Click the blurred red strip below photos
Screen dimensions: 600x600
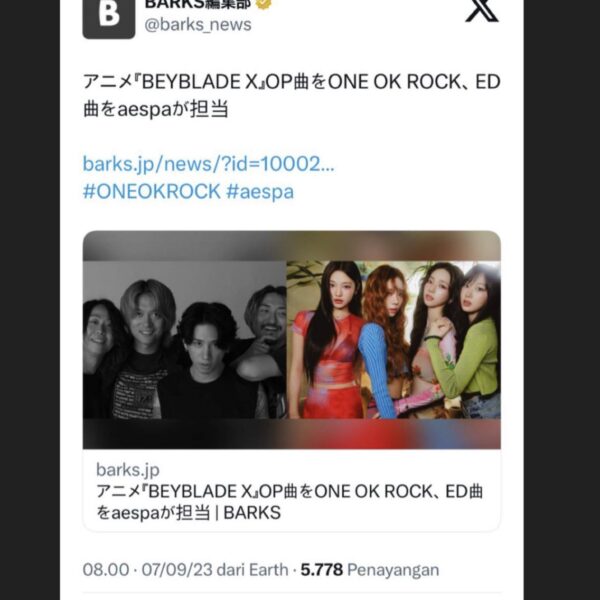click(x=292, y=434)
